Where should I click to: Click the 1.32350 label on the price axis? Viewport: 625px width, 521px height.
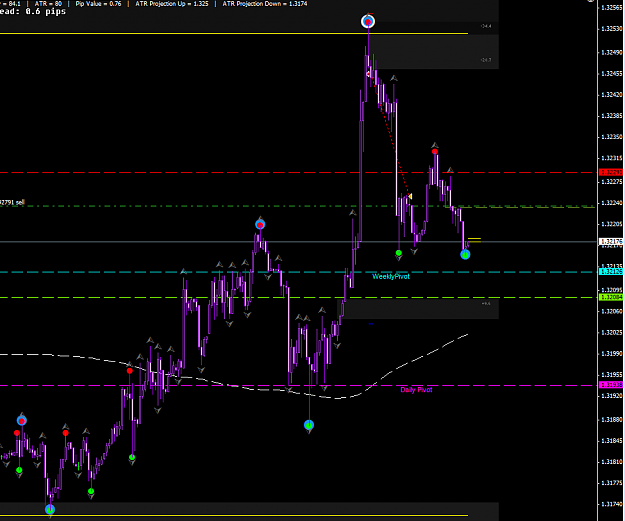[x=612, y=137]
